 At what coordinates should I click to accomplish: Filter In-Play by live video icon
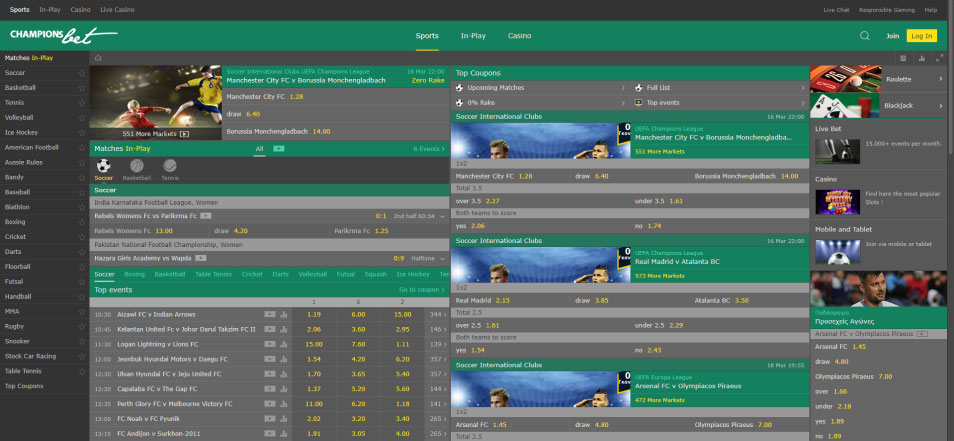pos(279,148)
